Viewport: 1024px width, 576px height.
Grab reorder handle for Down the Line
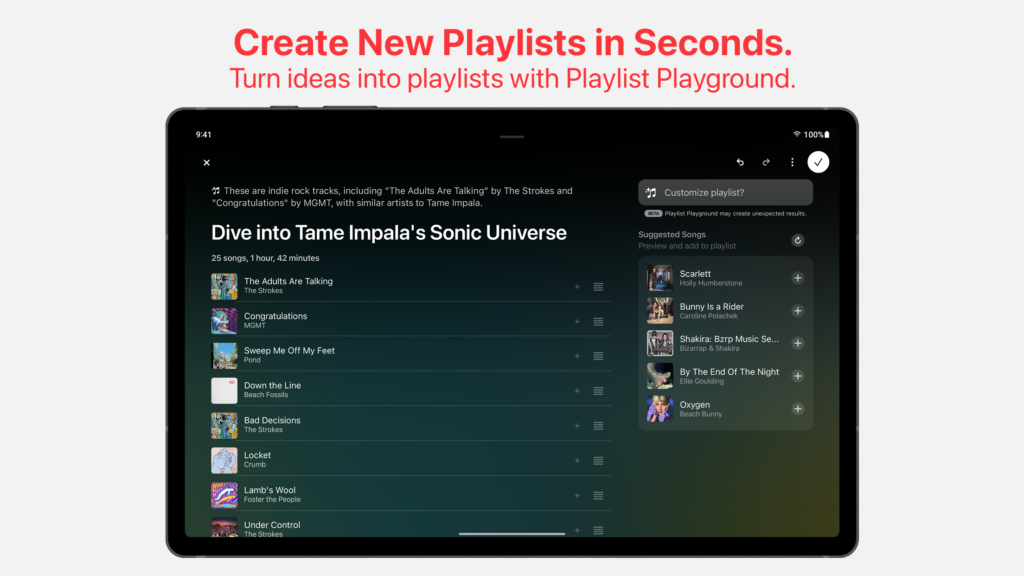pos(598,391)
